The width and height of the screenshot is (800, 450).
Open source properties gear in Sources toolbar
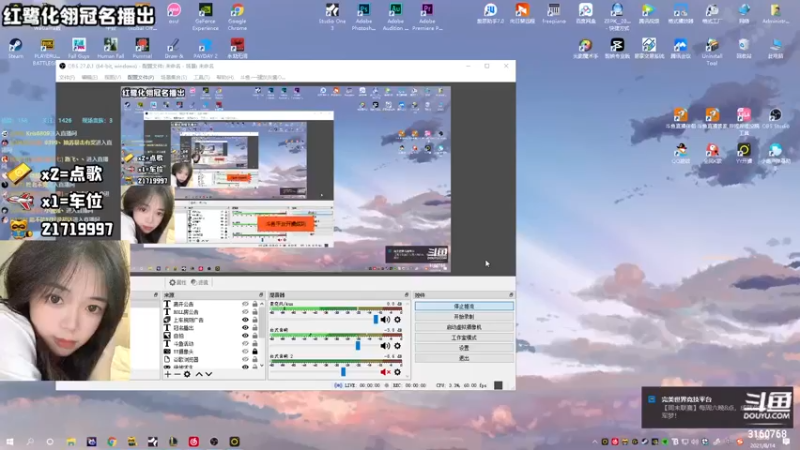(187, 374)
